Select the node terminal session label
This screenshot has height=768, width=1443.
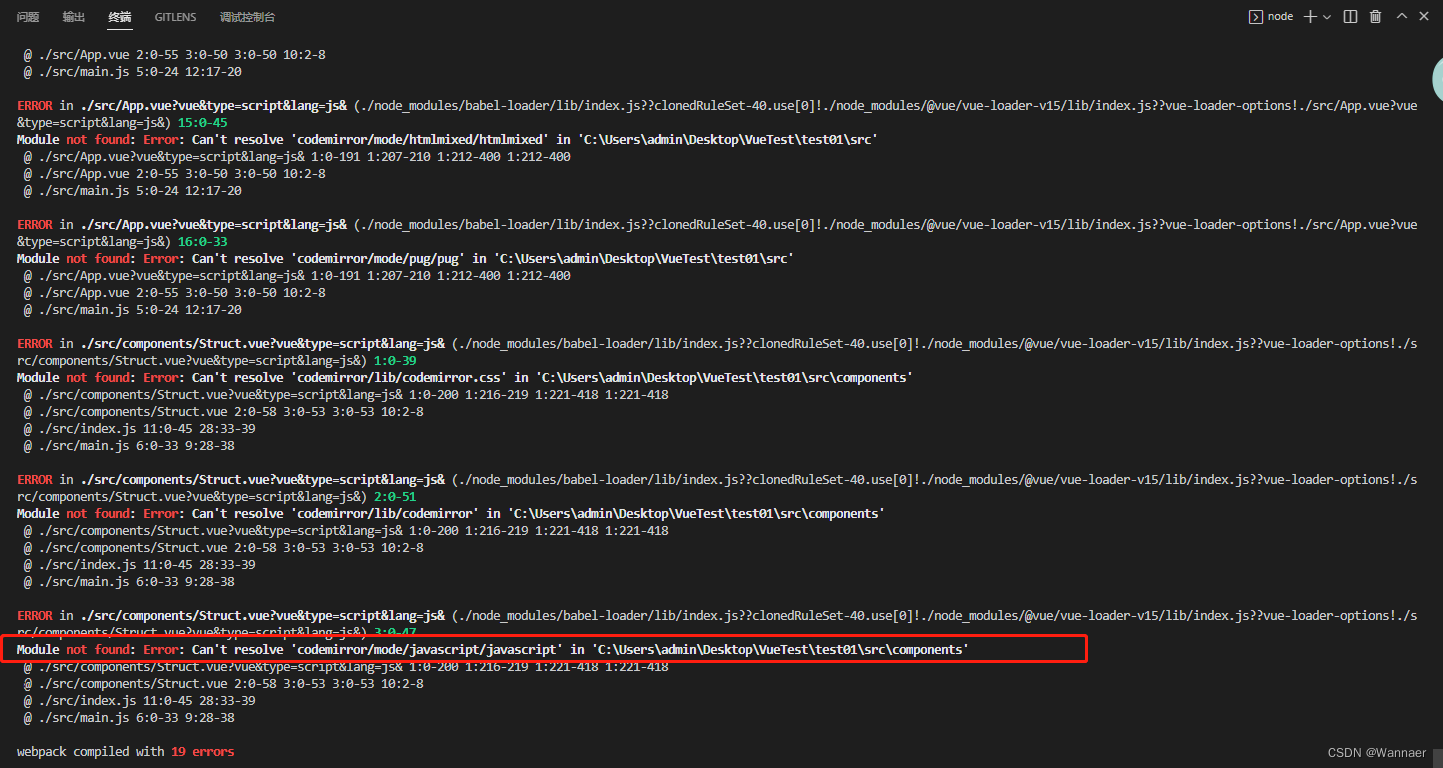tap(1280, 16)
